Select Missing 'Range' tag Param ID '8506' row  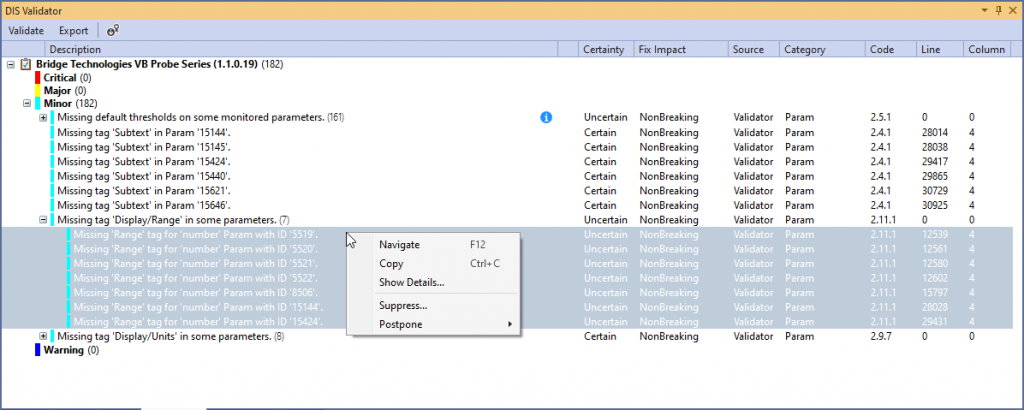(x=507, y=292)
